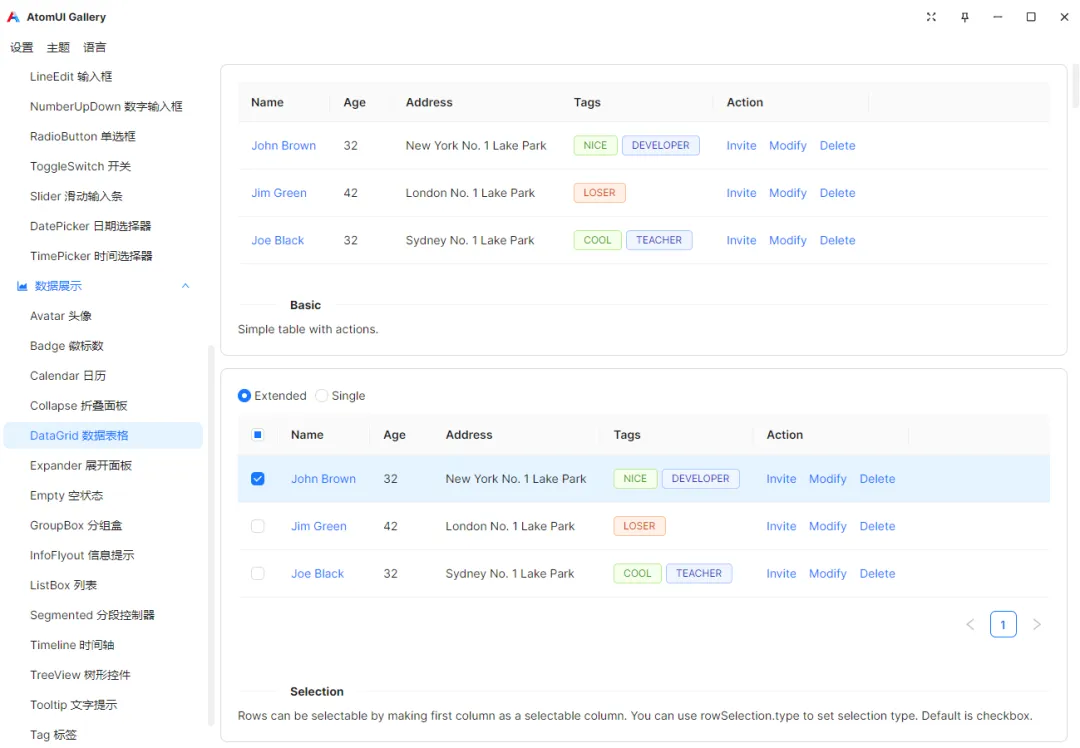Uncheck the John Brown row checkbox
The height and width of the screenshot is (748, 1080).
click(x=258, y=479)
